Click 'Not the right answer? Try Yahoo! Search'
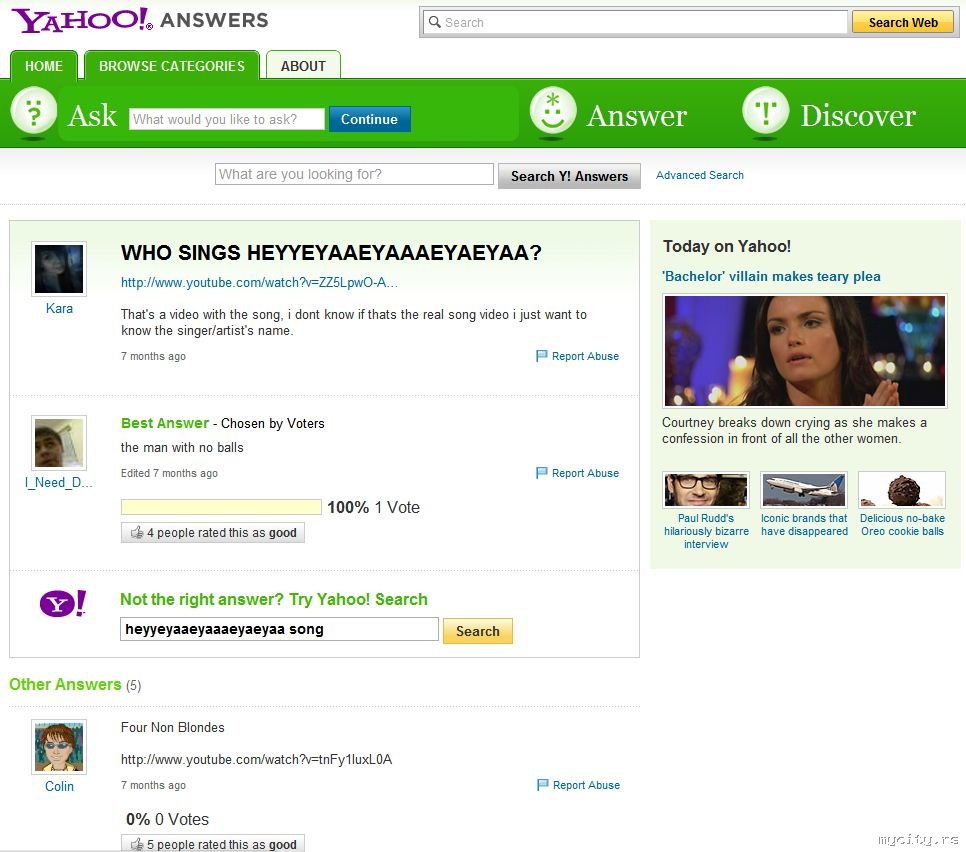 274,599
